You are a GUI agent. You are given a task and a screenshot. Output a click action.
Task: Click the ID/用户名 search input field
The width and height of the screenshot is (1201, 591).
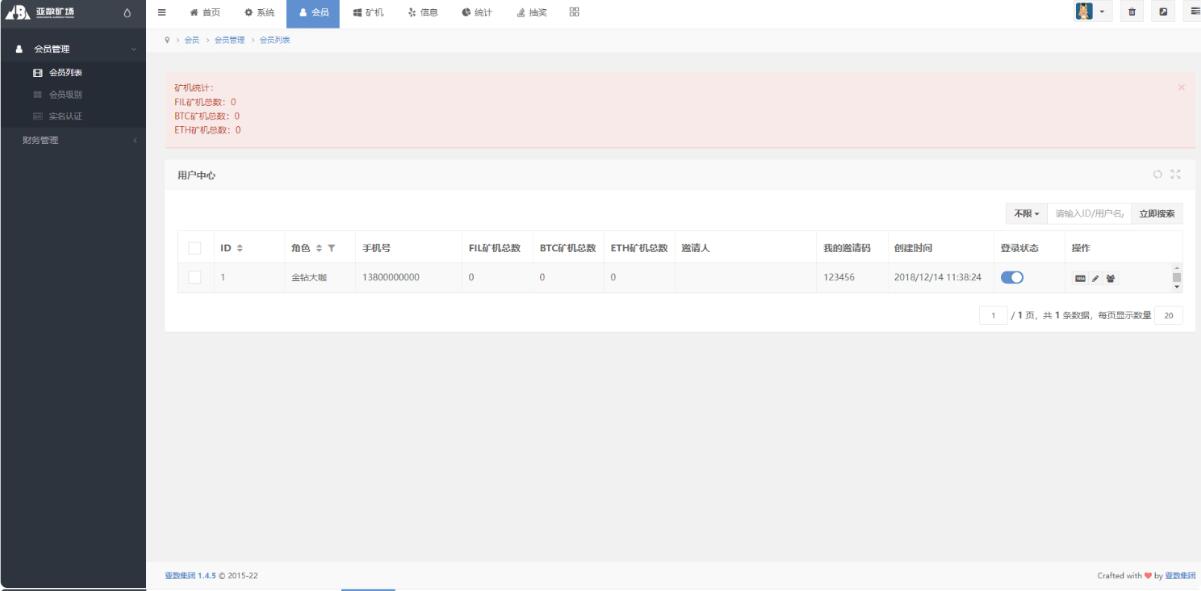(1089, 214)
